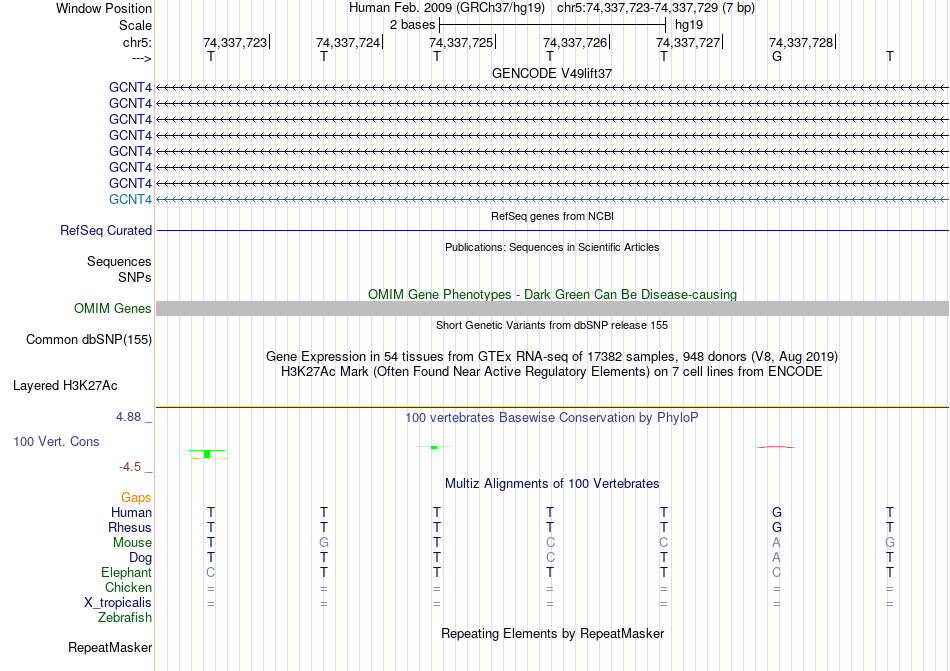Image resolution: width=950 pixels, height=671 pixels.
Task: Click the 74,337,728 ruler position
Action: click(801, 42)
